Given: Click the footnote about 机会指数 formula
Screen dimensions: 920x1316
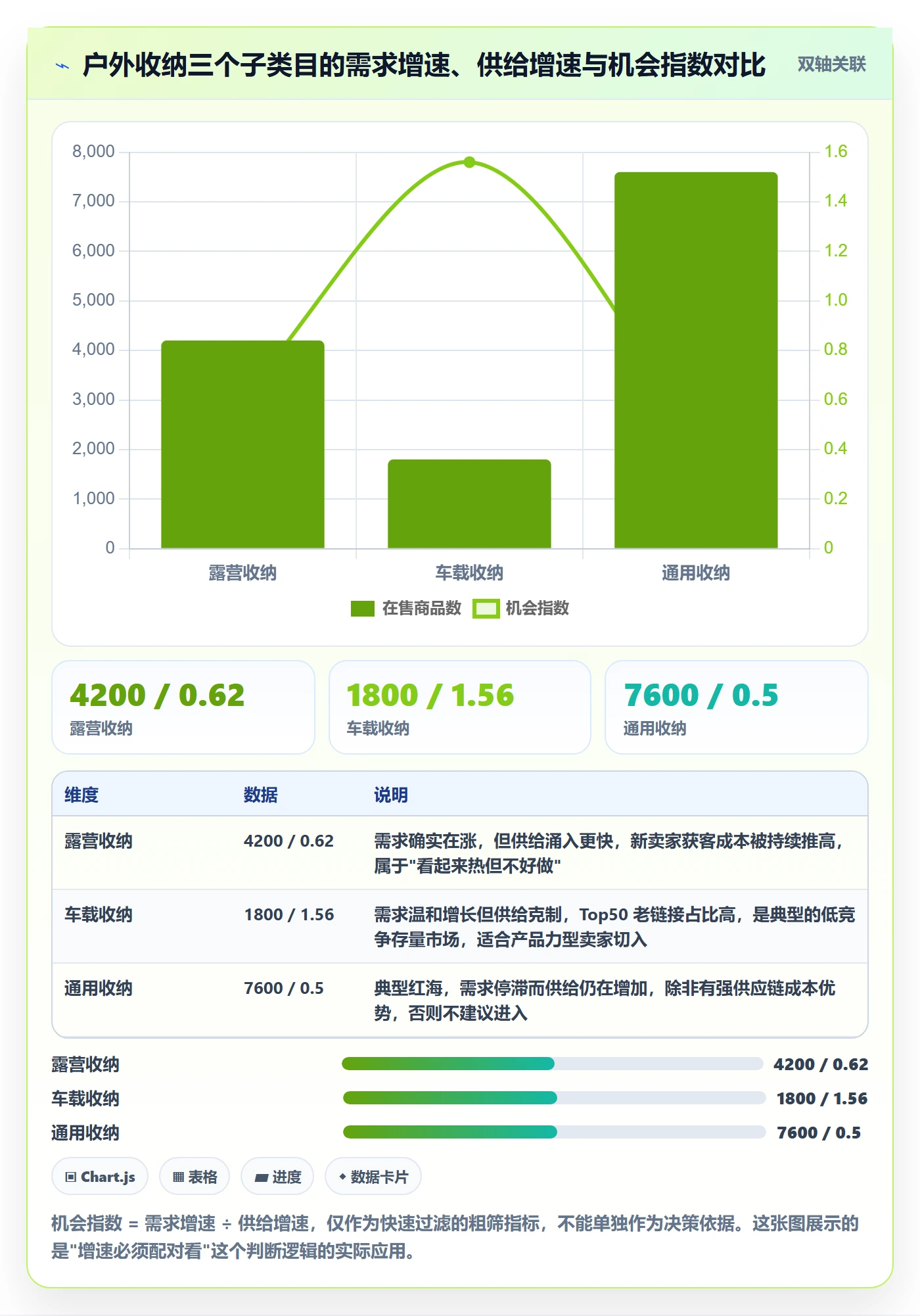Looking at the screenshot, I should pos(455,1236).
